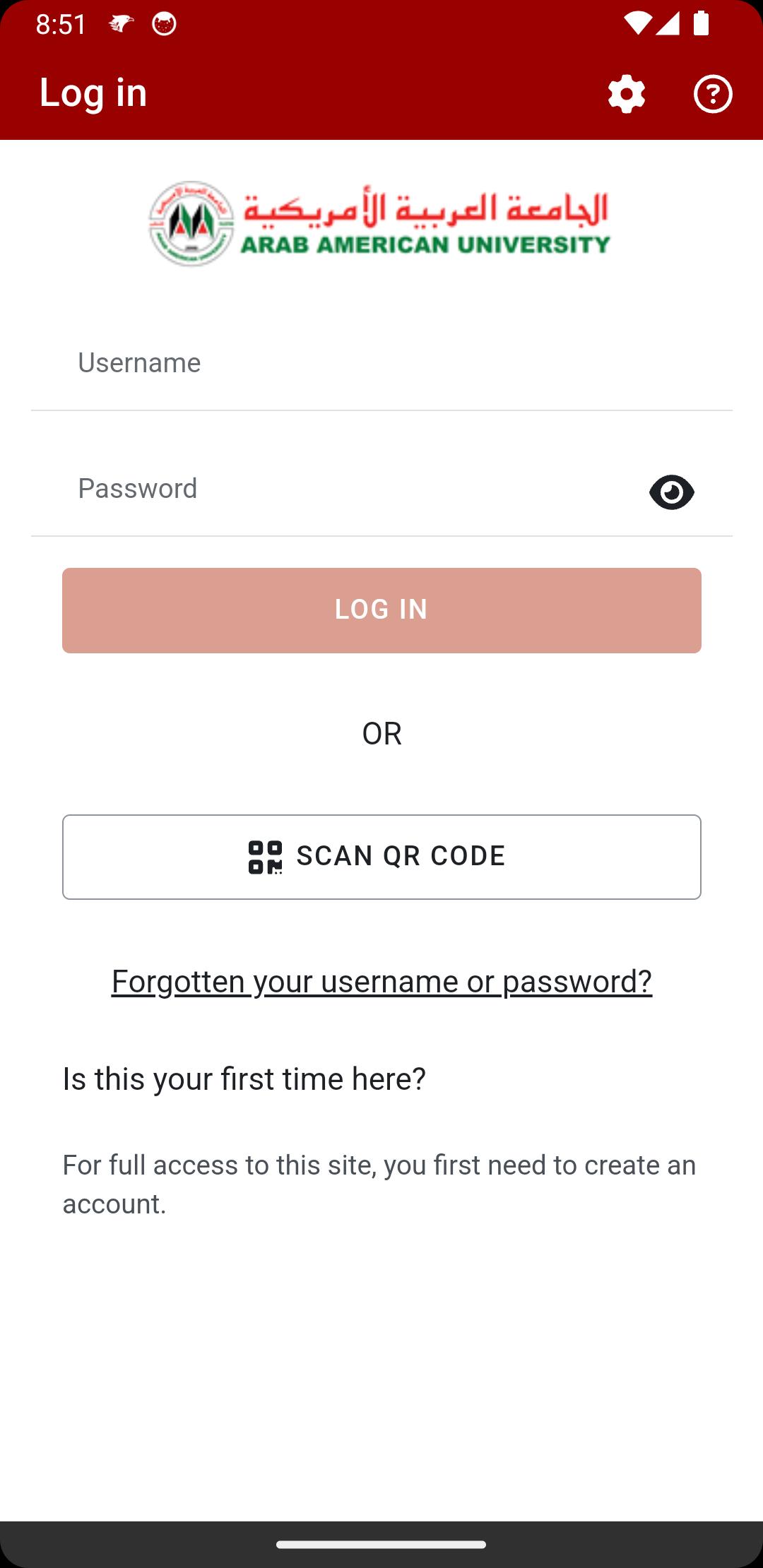This screenshot has width=763, height=1568.
Task: Tap the 8:51 clock in status bar
Action: tap(61, 25)
